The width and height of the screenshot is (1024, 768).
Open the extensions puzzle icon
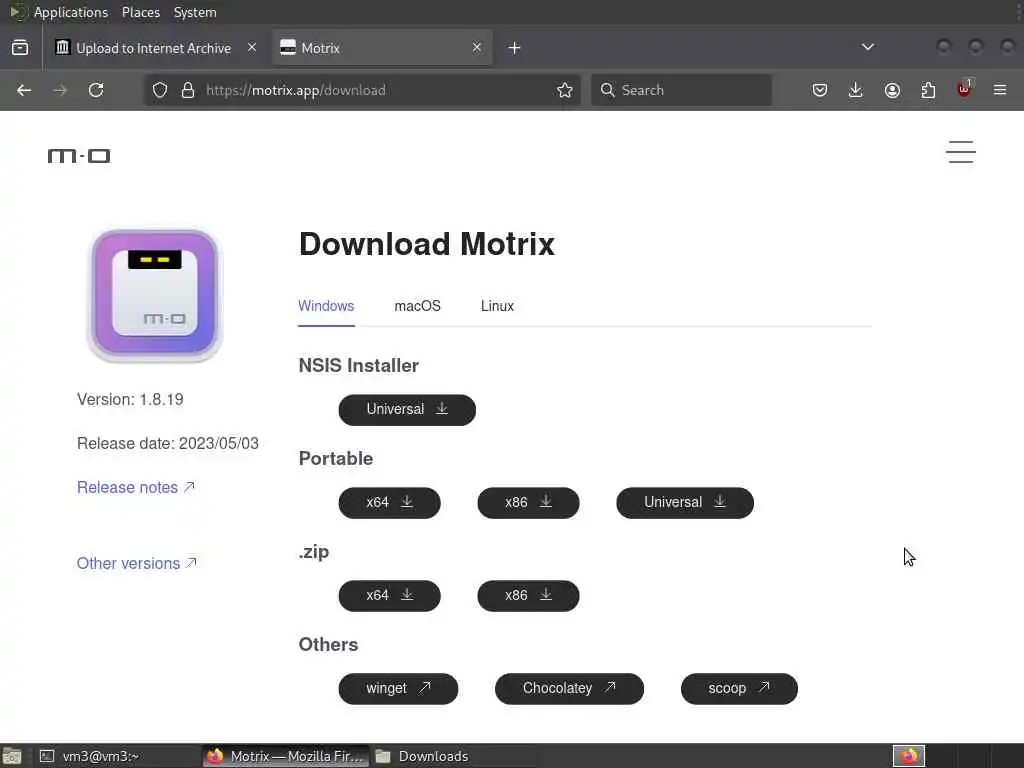[928, 90]
